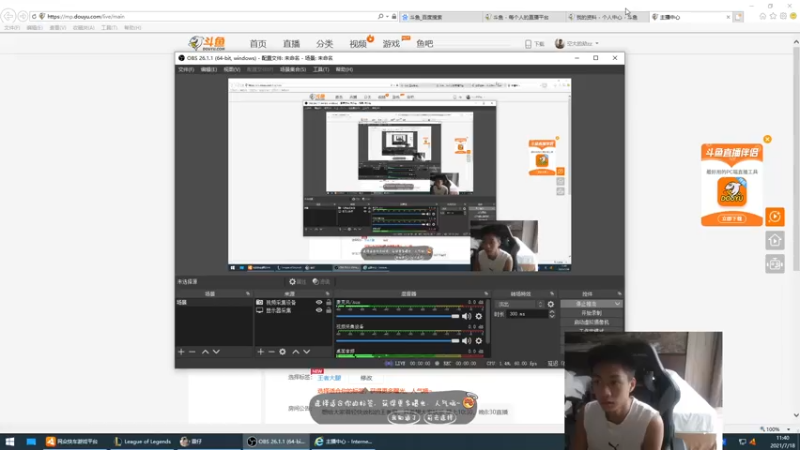Click the Douyu logo on the website
The image size is (800, 450).
[207, 43]
